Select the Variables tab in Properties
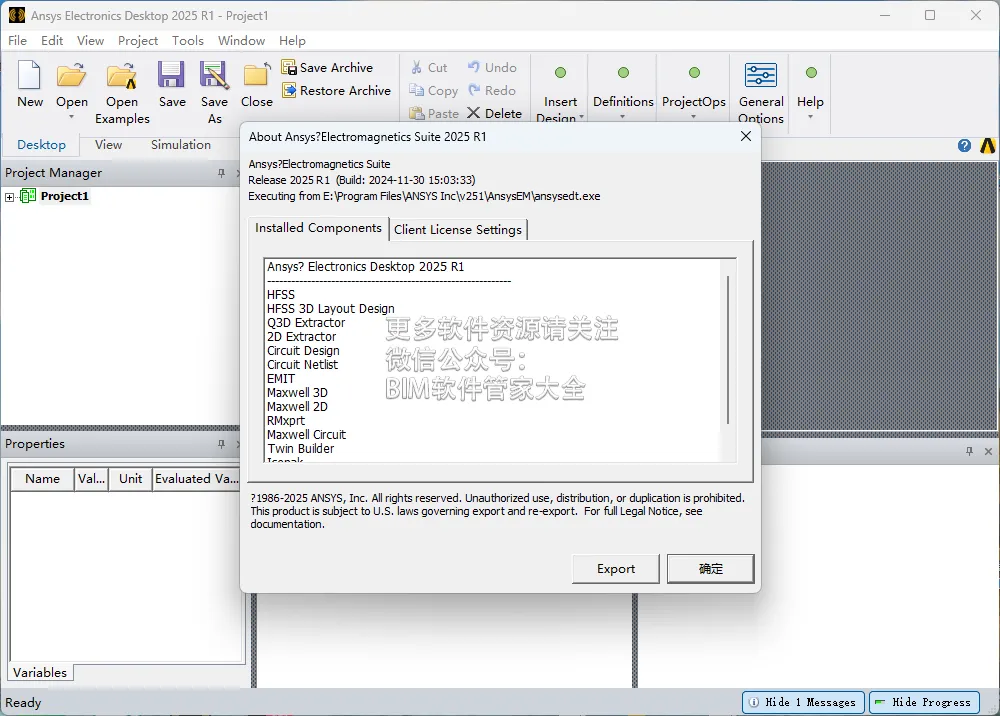The width and height of the screenshot is (1000, 716). pos(40,673)
